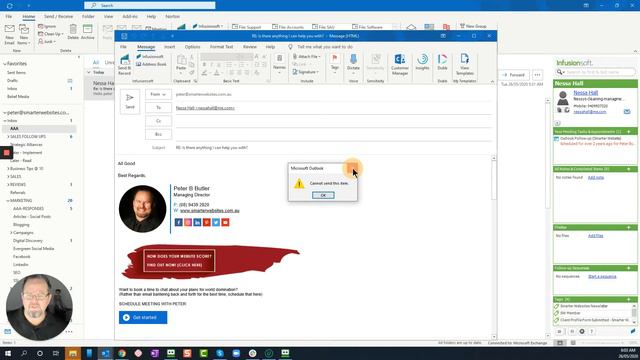Open www.smarterwebsites.com.au link in signature
Screen dimensions: 640x360
point(210,211)
